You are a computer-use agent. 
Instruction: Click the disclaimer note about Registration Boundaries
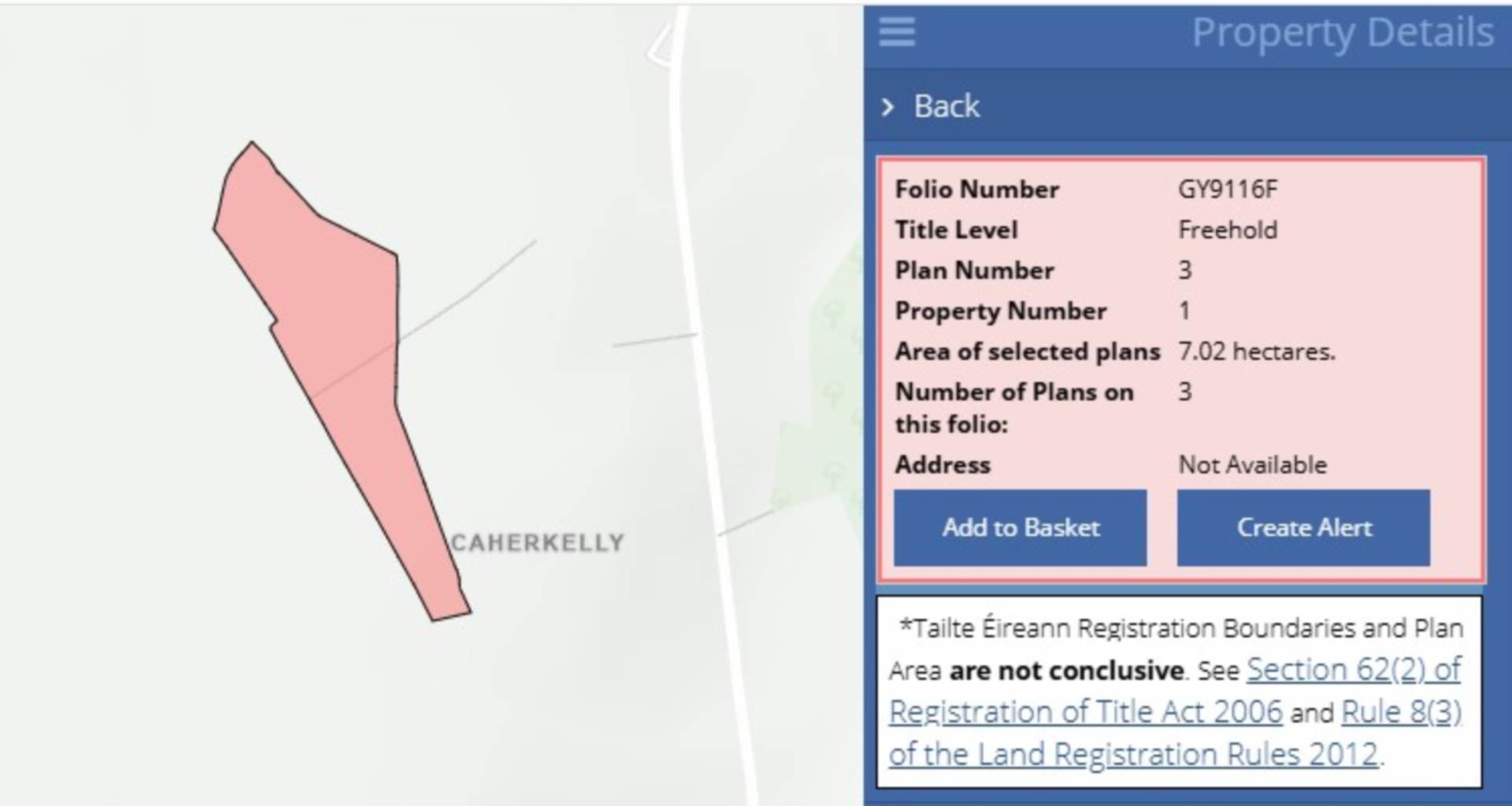[1181, 691]
